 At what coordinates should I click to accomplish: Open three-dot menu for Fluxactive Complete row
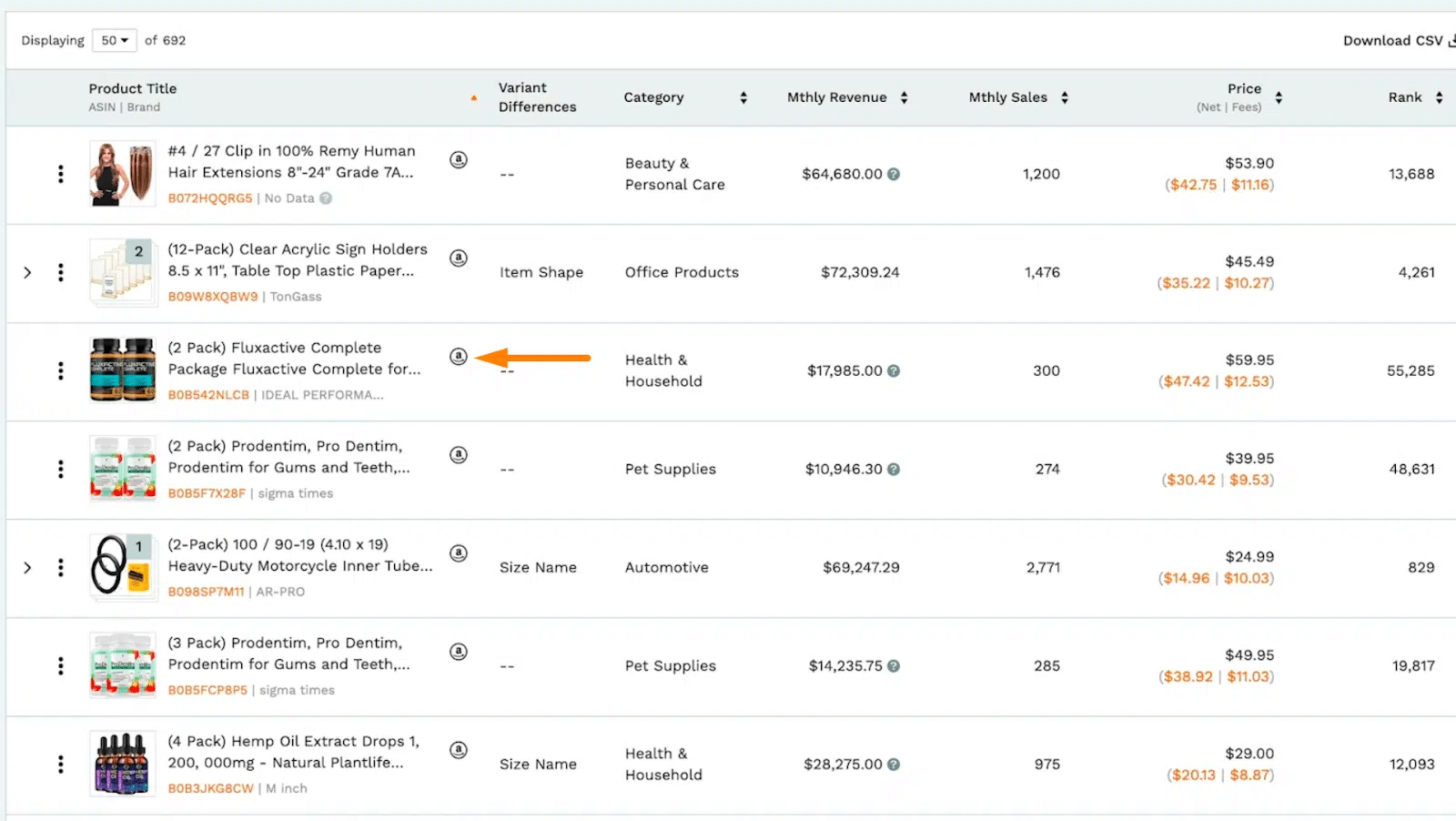point(61,370)
